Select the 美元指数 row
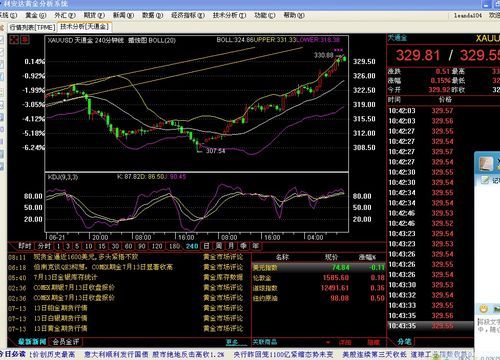Screen dimensions: 500x360 (x=318, y=267)
